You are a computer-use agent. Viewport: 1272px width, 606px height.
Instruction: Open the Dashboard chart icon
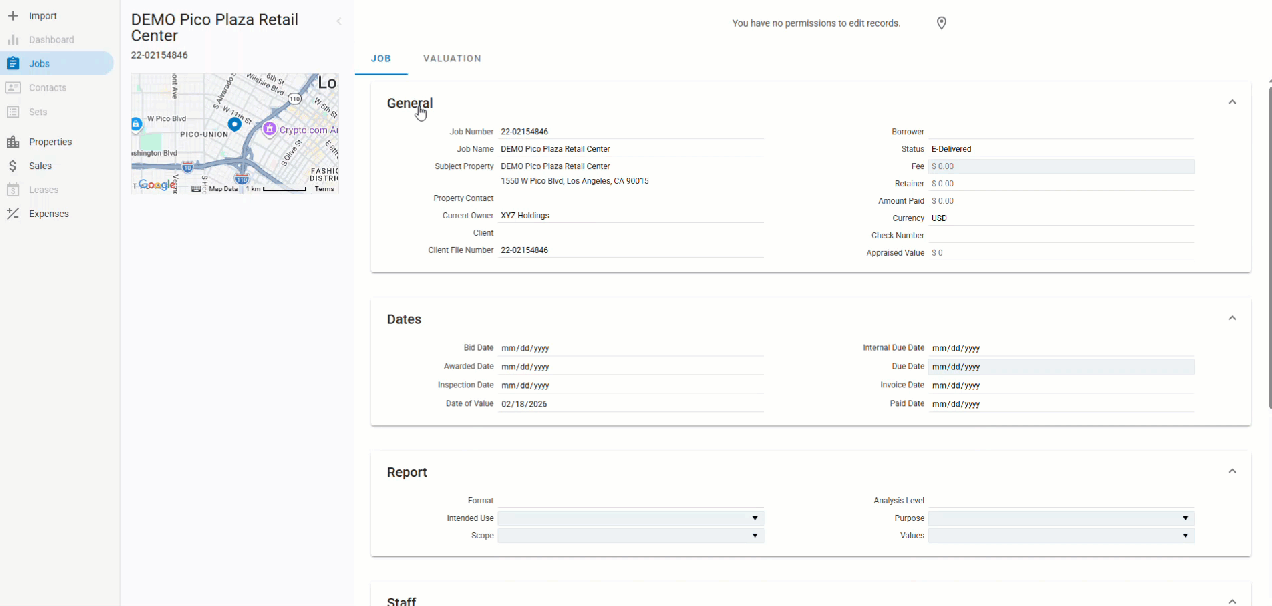click(x=13, y=40)
